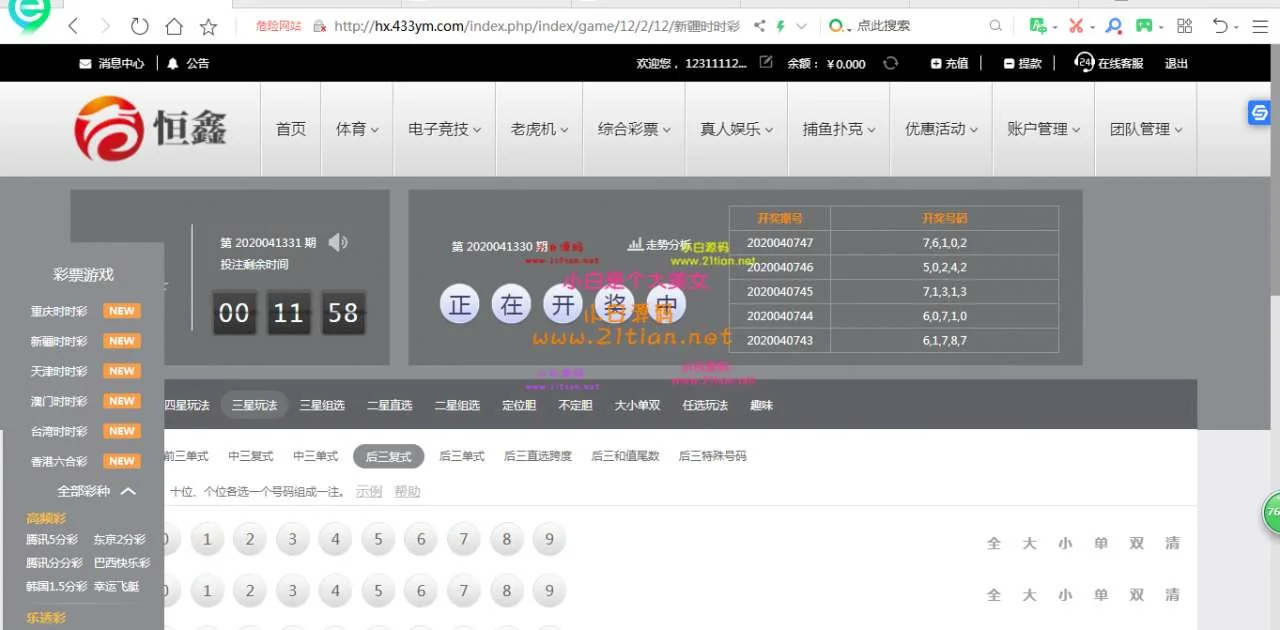This screenshot has height=630, width=1280.
Task: Select the 后三复式 play type
Action: point(388,456)
